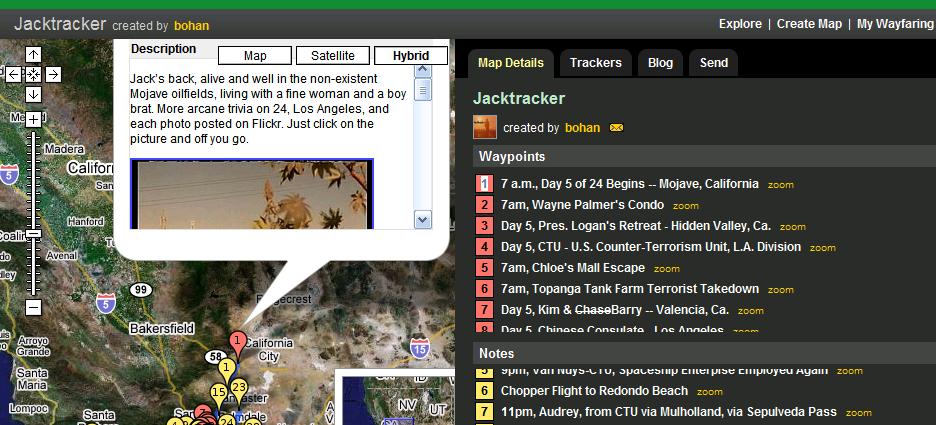Zoom to Topanga Tank Farm Terrorist Takedown
The image size is (936, 425).
coord(781,290)
